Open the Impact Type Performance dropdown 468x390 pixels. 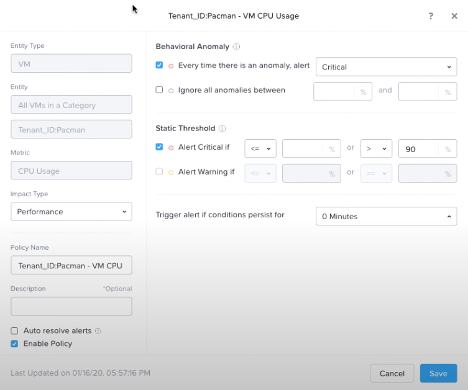(71, 212)
